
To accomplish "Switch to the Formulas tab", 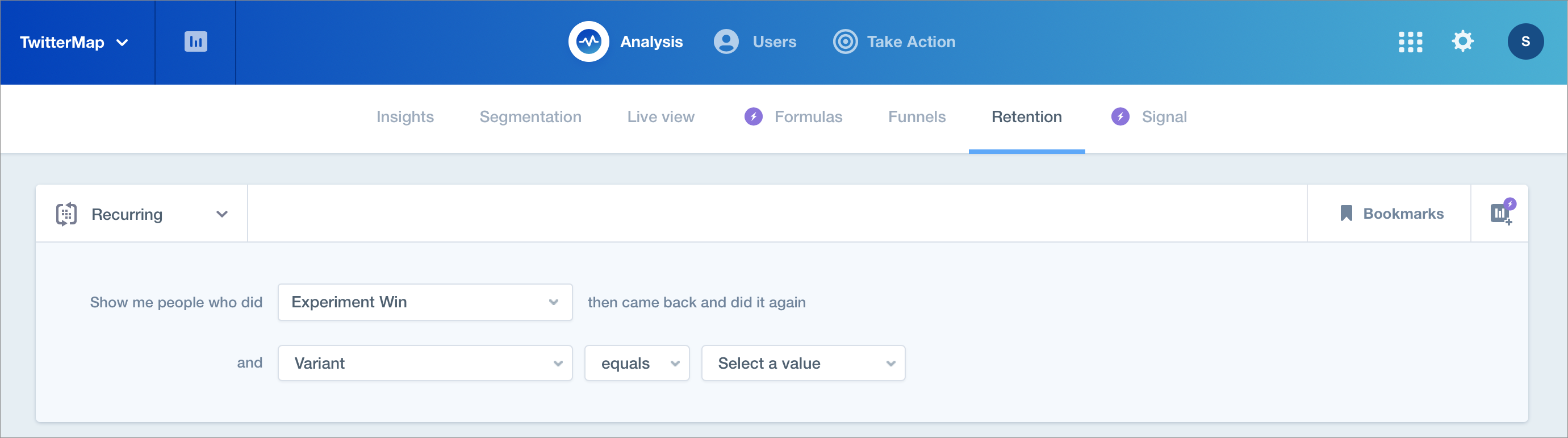I will 808,117.
